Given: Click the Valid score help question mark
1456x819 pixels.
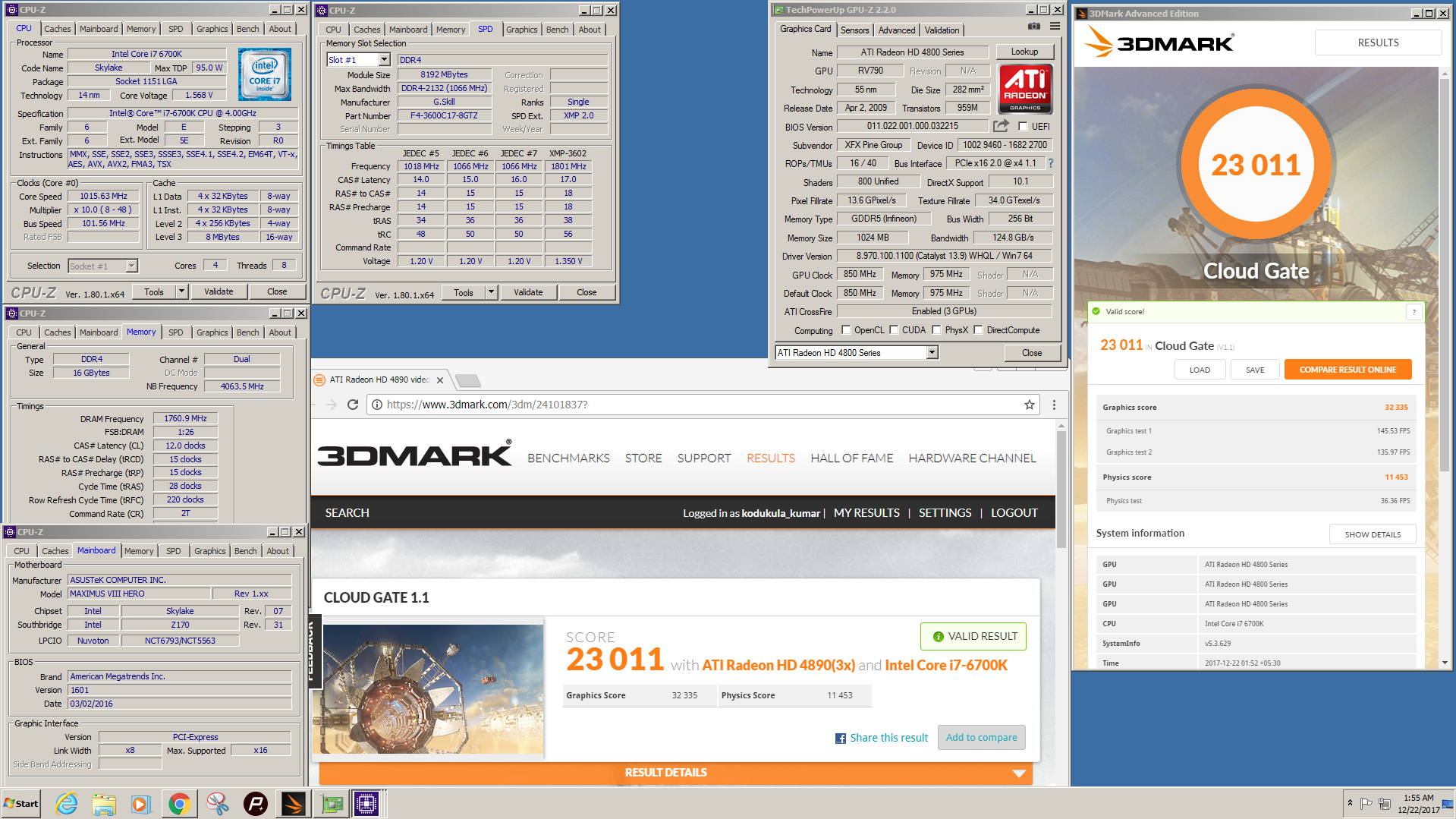Looking at the screenshot, I should [1414, 311].
